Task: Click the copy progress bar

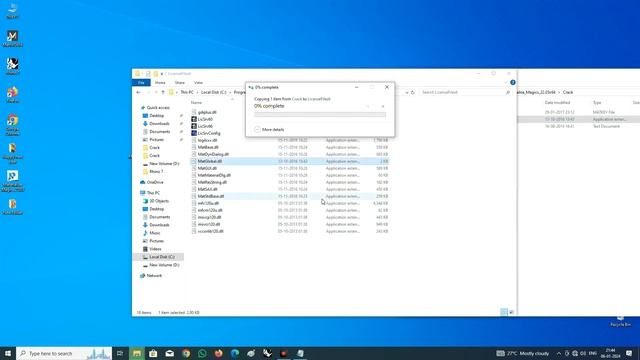Action: pyautogui.click(x=320, y=115)
